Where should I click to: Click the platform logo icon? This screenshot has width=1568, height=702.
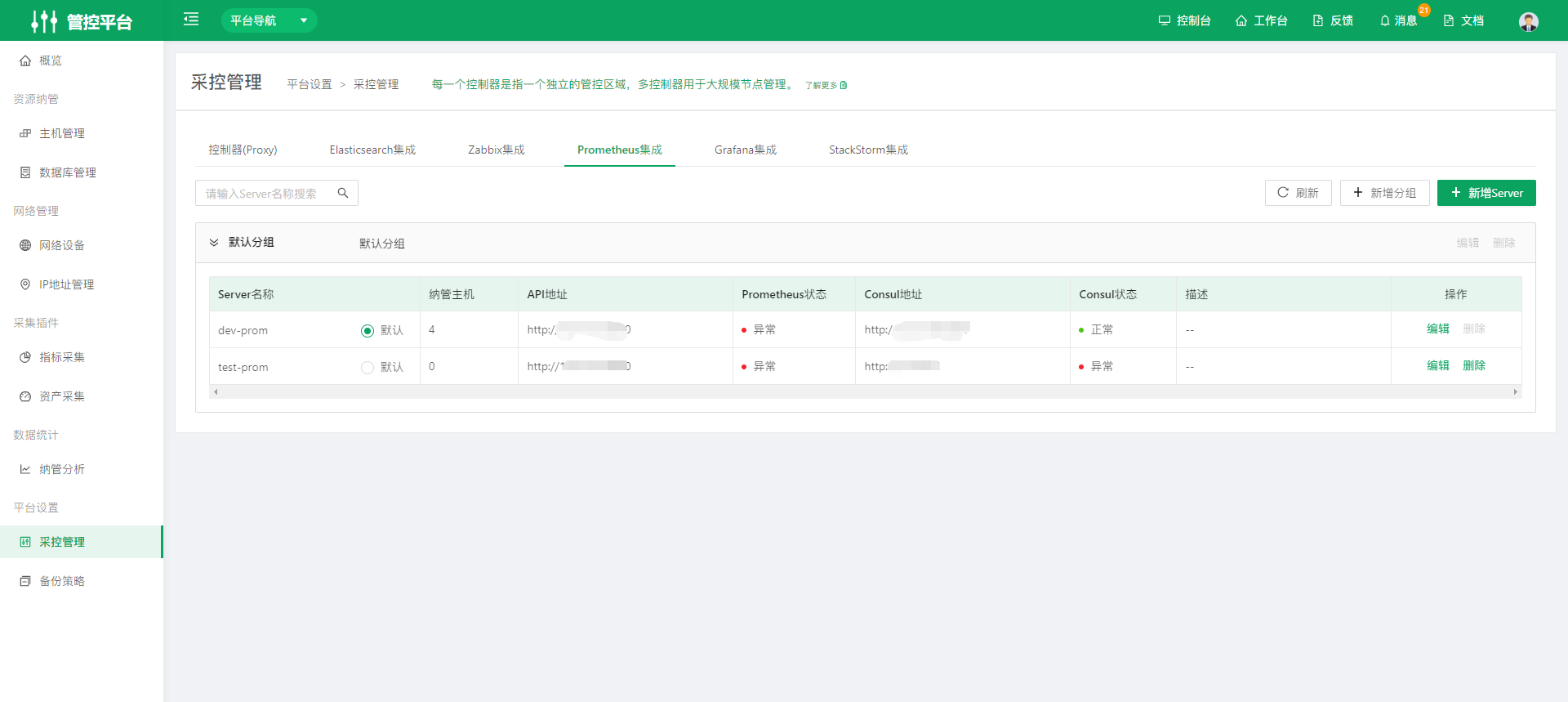tap(43, 21)
